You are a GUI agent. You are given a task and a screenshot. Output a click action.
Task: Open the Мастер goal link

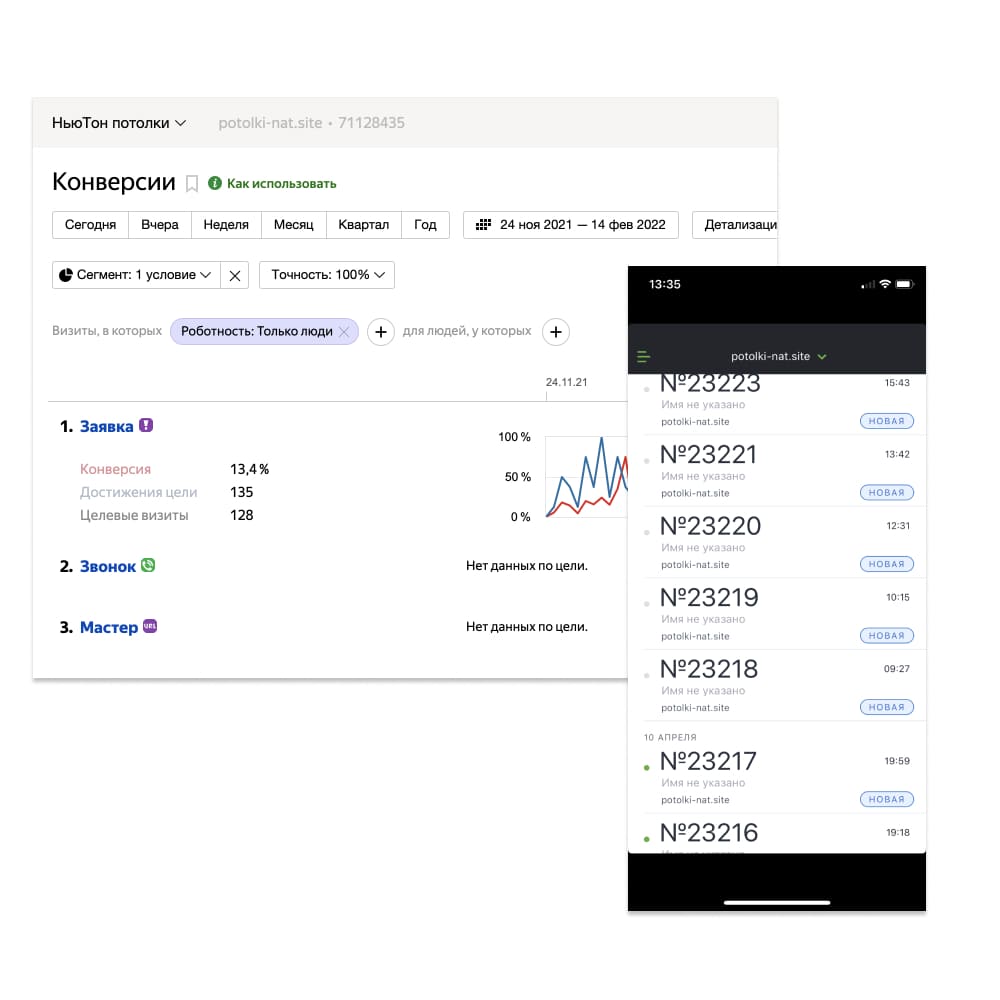[x=108, y=628]
